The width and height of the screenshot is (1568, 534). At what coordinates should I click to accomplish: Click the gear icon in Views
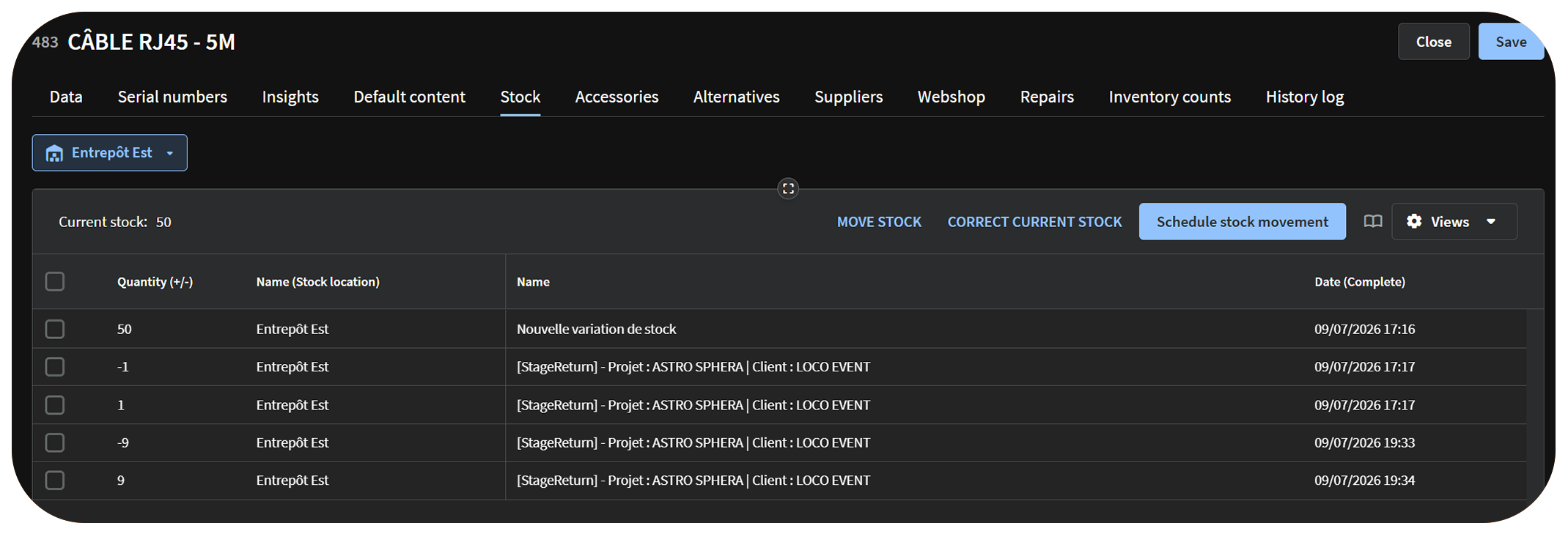tap(1414, 221)
